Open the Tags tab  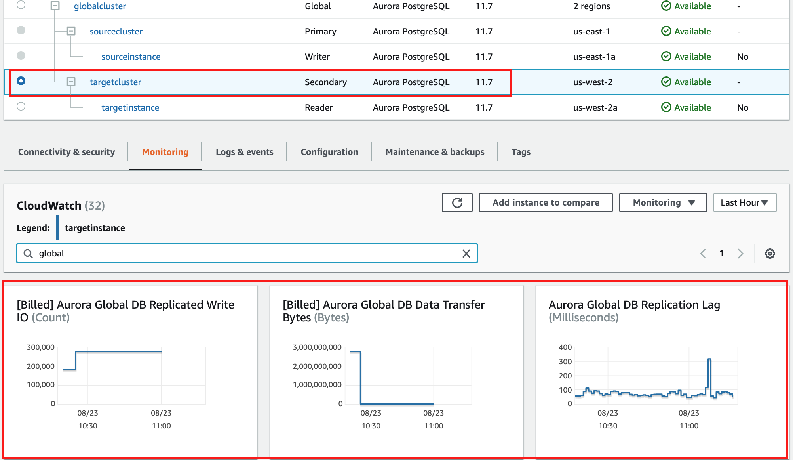pos(521,152)
